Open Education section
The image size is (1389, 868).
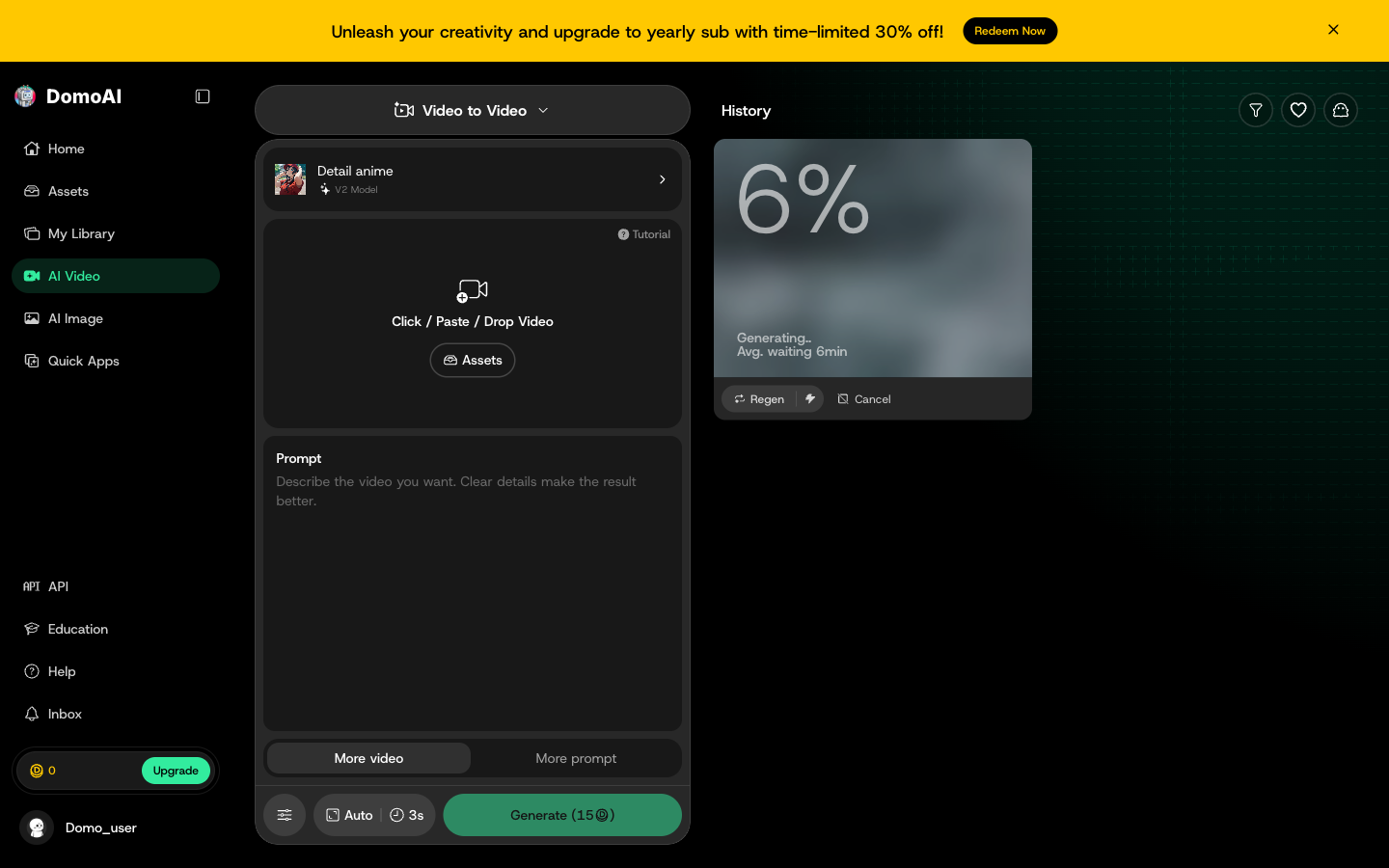pyautogui.click(x=116, y=629)
